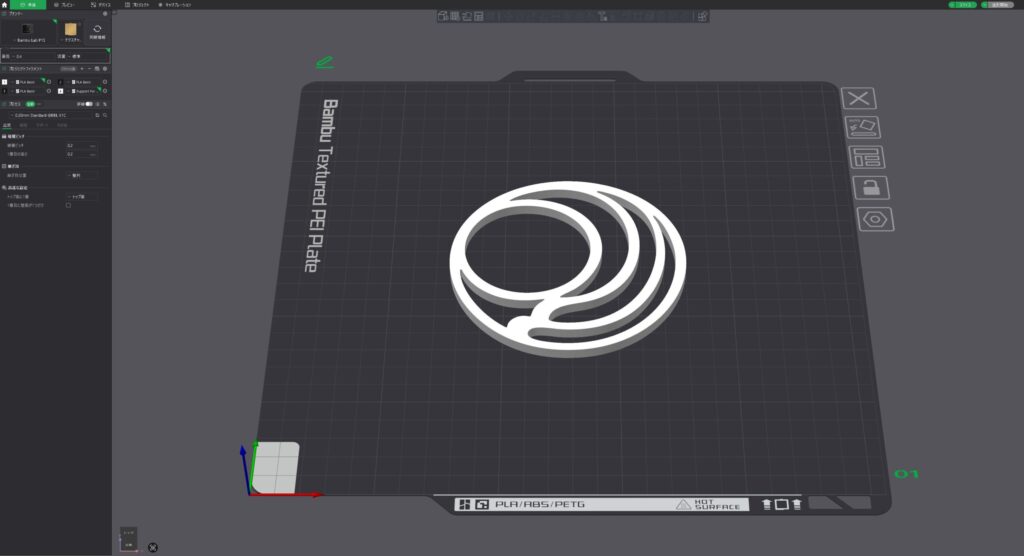Open the seam position dropdown
The image size is (1024, 556).
click(x=81, y=175)
